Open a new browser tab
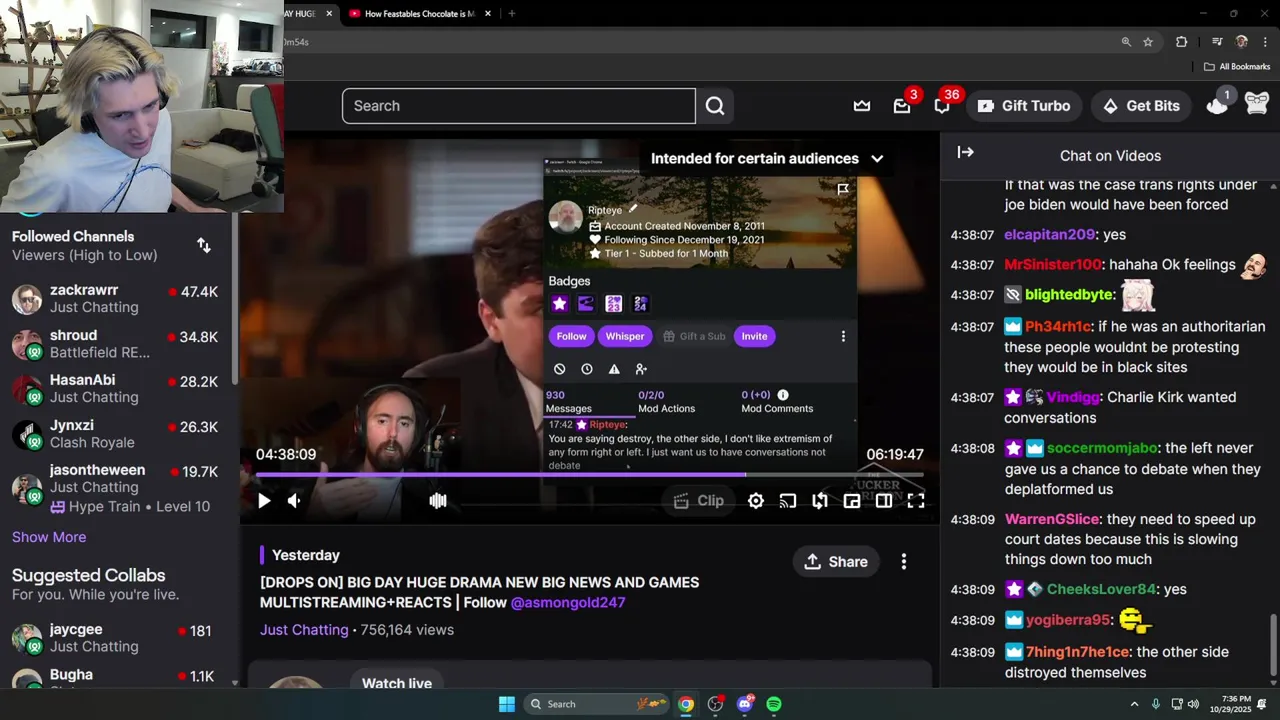This screenshot has height=720, width=1280. [511, 14]
